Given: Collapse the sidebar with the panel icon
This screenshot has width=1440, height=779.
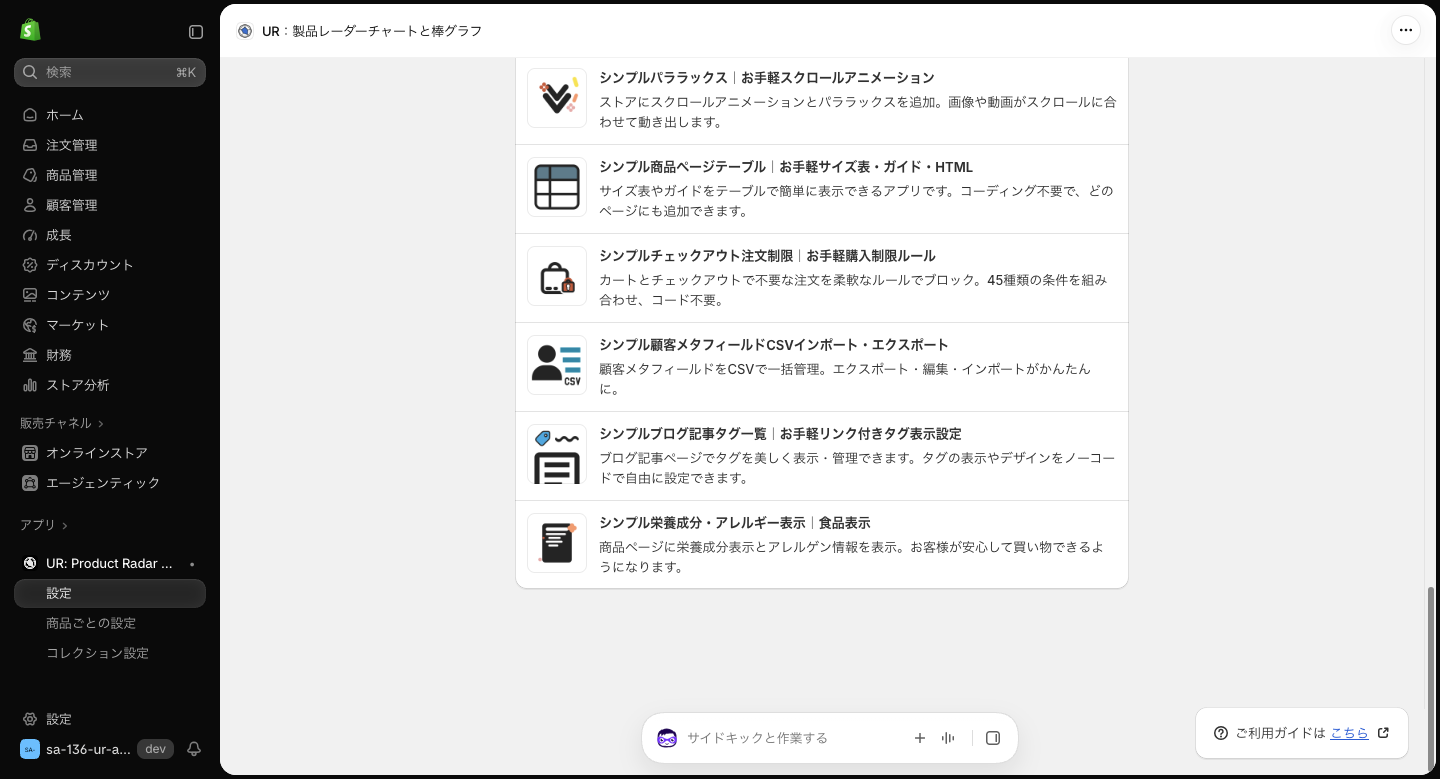Looking at the screenshot, I should tap(196, 32).
